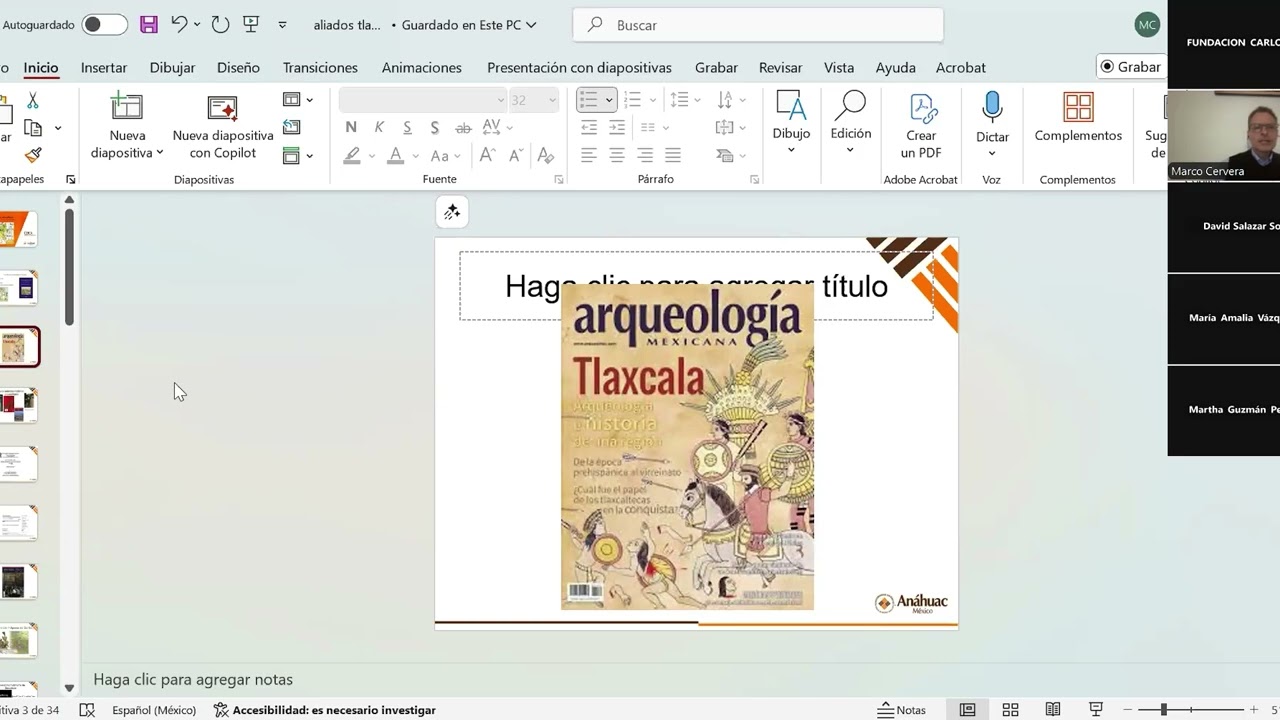Click the Cut scissors icon

pyautogui.click(x=32, y=100)
